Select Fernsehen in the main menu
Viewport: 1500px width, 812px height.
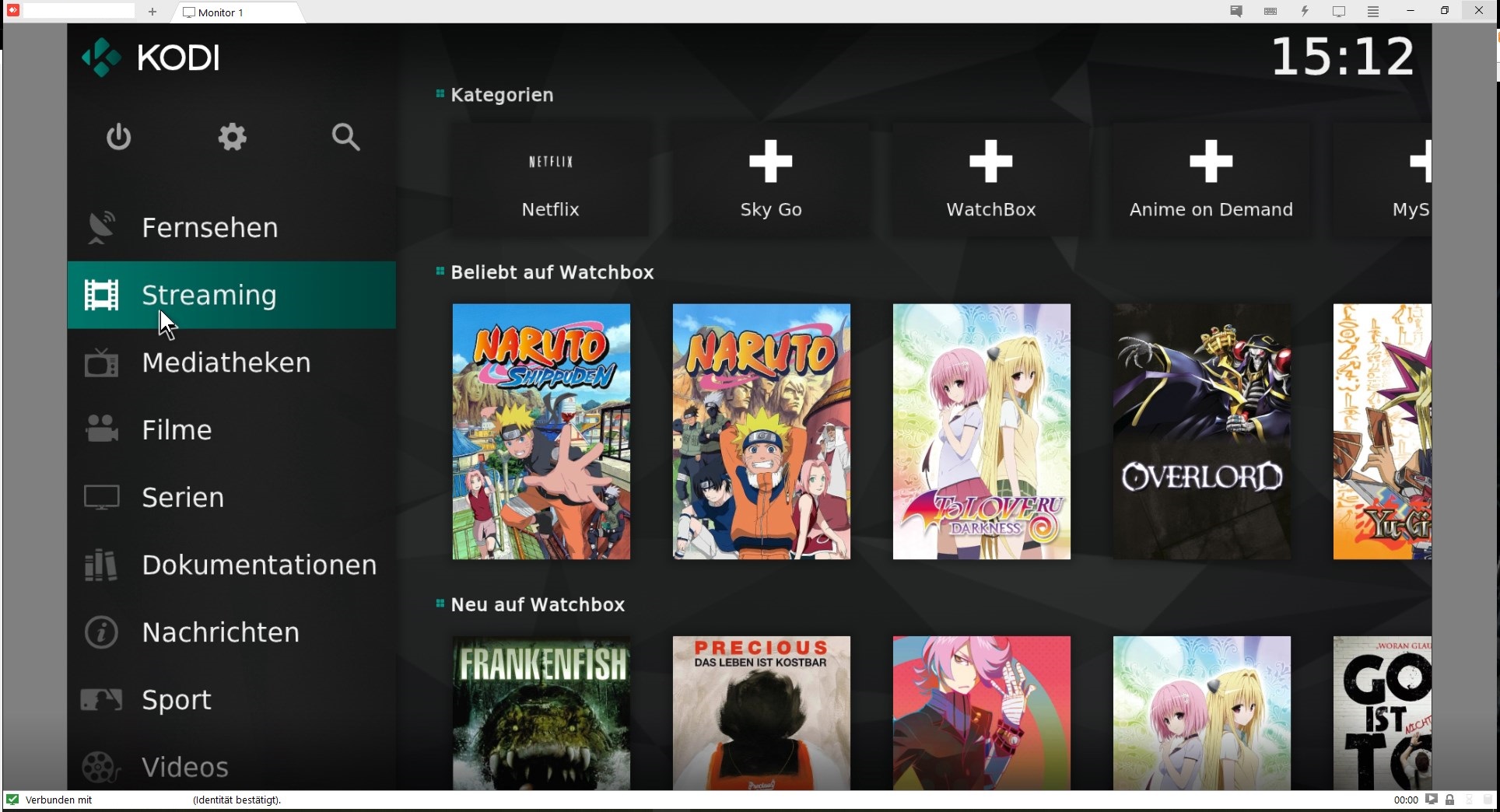click(x=231, y=227)
